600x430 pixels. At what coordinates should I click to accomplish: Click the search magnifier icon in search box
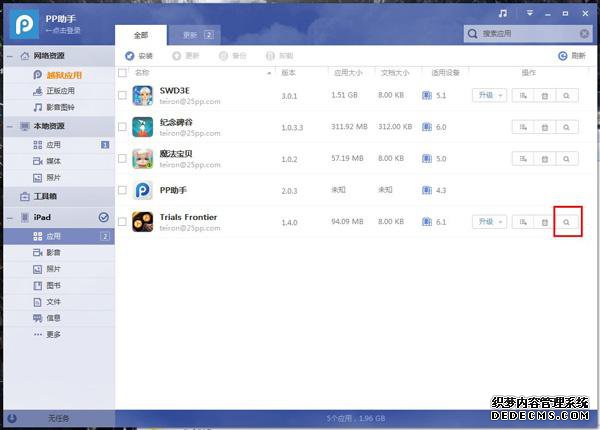pos(473,34)
